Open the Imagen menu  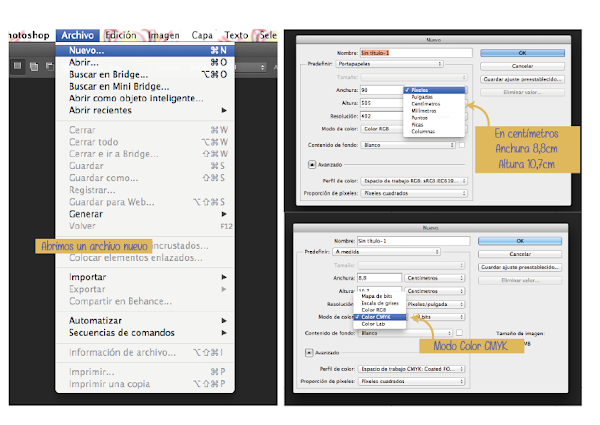click(164, 35)
